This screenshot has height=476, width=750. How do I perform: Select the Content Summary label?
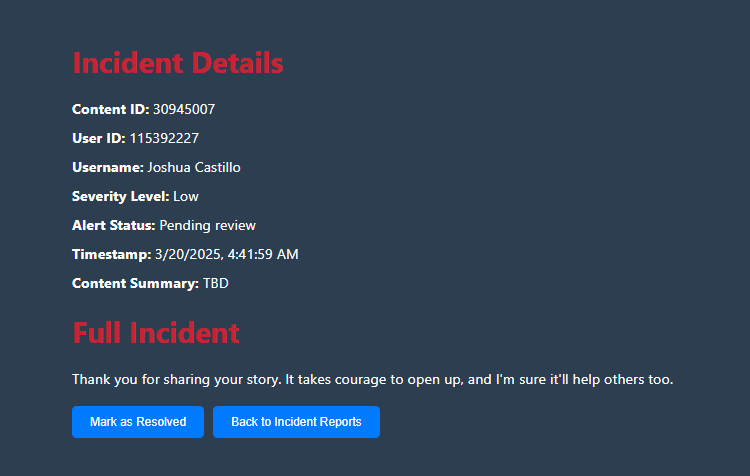(135, 284)
